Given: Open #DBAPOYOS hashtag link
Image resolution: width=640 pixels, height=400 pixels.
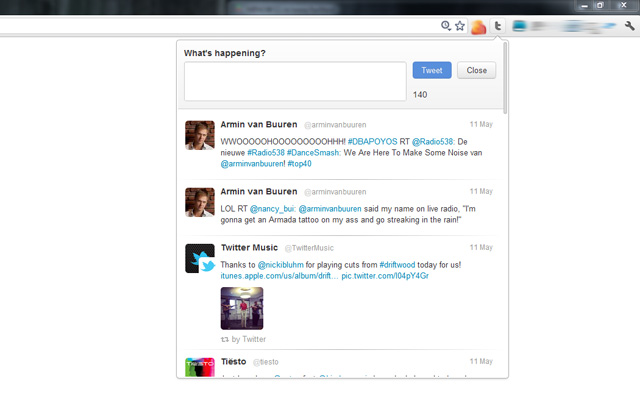Looking at the screenshot, I should tap(372, 142).
